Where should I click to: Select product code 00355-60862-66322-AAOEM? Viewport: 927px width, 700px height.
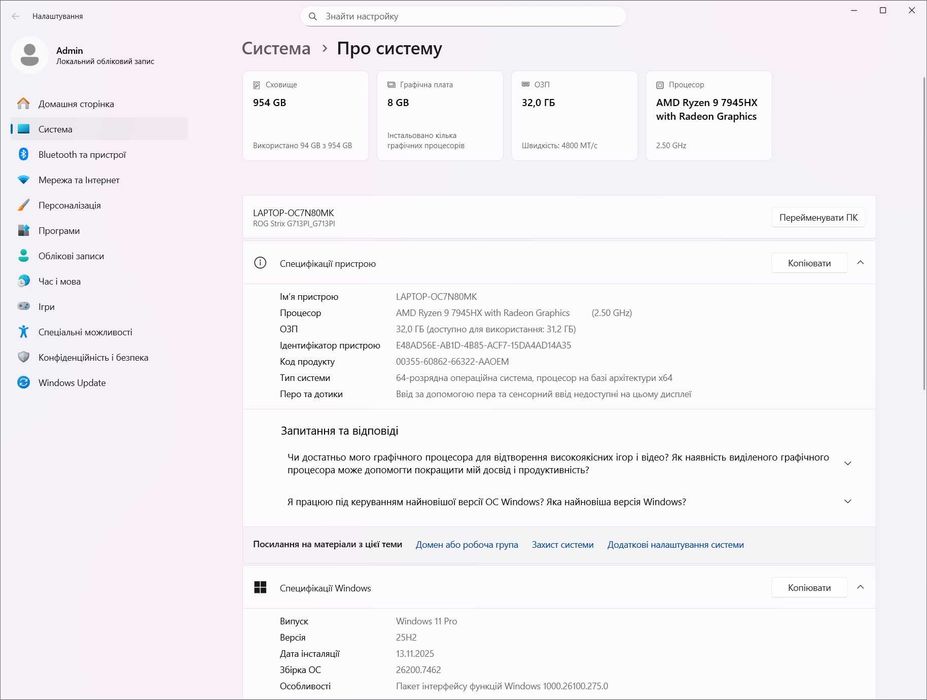coord(452,361)
